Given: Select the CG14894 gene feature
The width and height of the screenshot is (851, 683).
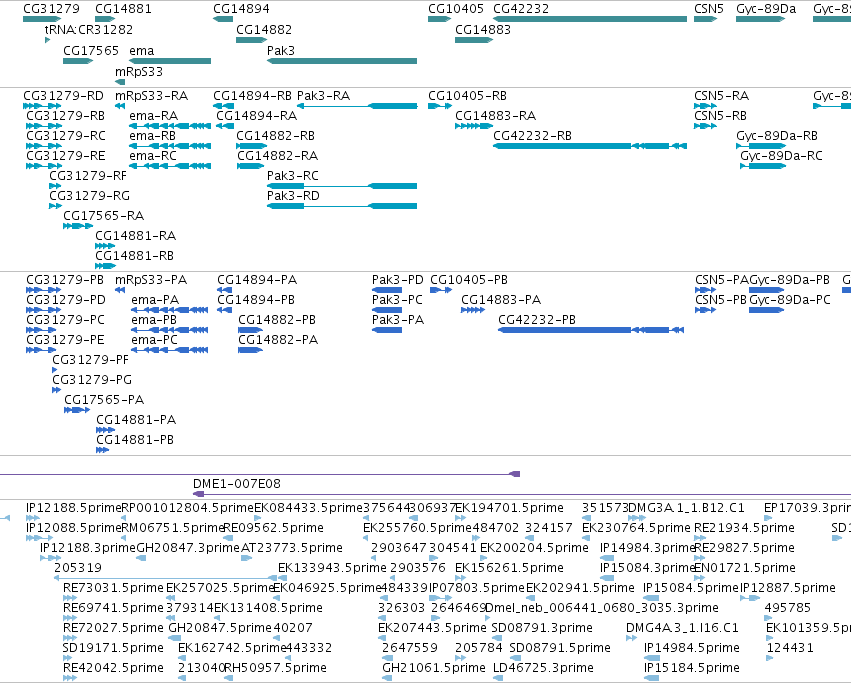Looking at the screenshot, I should [223, 19].
